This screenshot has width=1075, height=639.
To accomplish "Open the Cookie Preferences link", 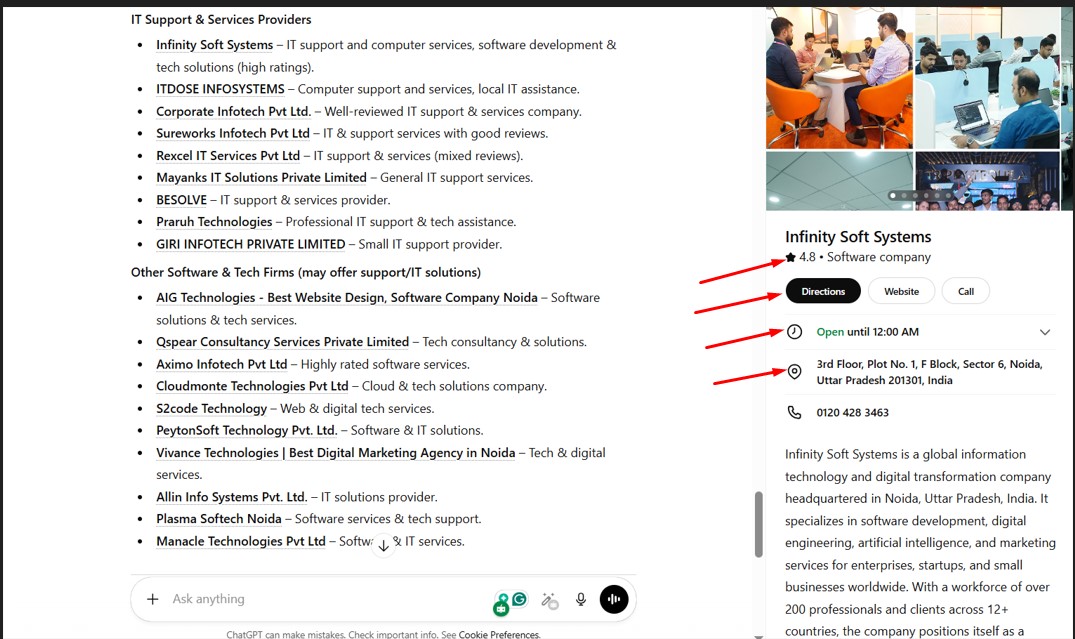I will click(499, 635).
